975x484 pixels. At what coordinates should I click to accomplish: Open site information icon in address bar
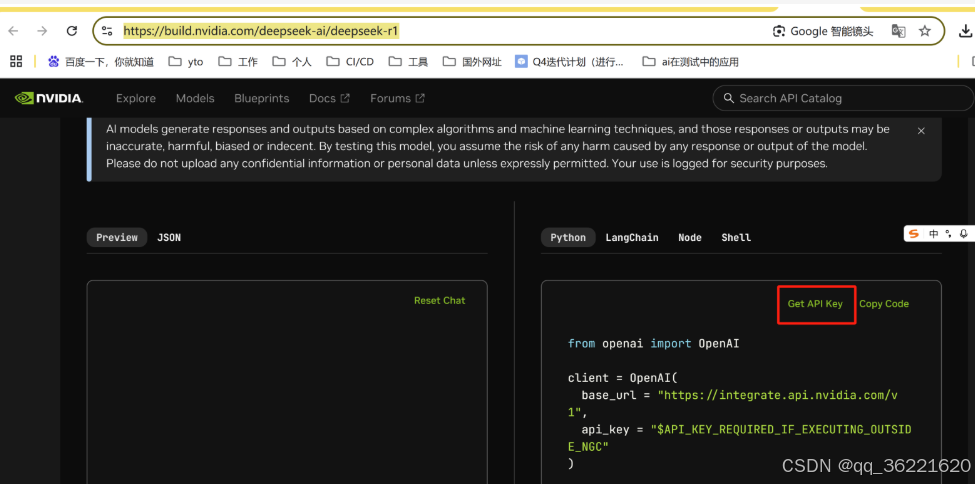coord(107,31)
